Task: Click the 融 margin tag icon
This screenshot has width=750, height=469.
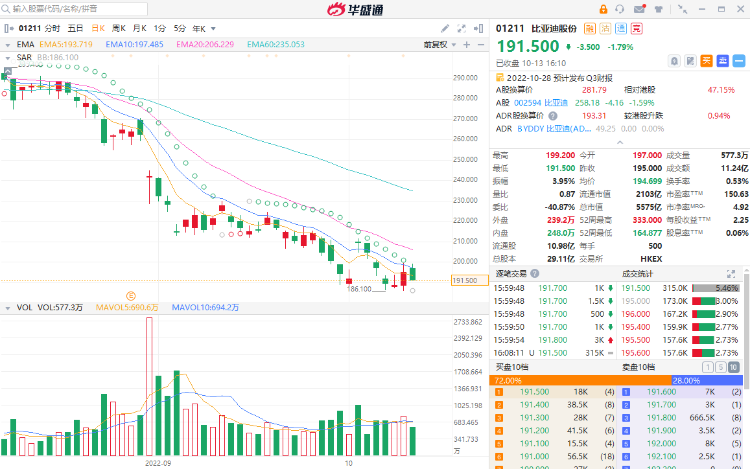Action: tap(590, 29)
